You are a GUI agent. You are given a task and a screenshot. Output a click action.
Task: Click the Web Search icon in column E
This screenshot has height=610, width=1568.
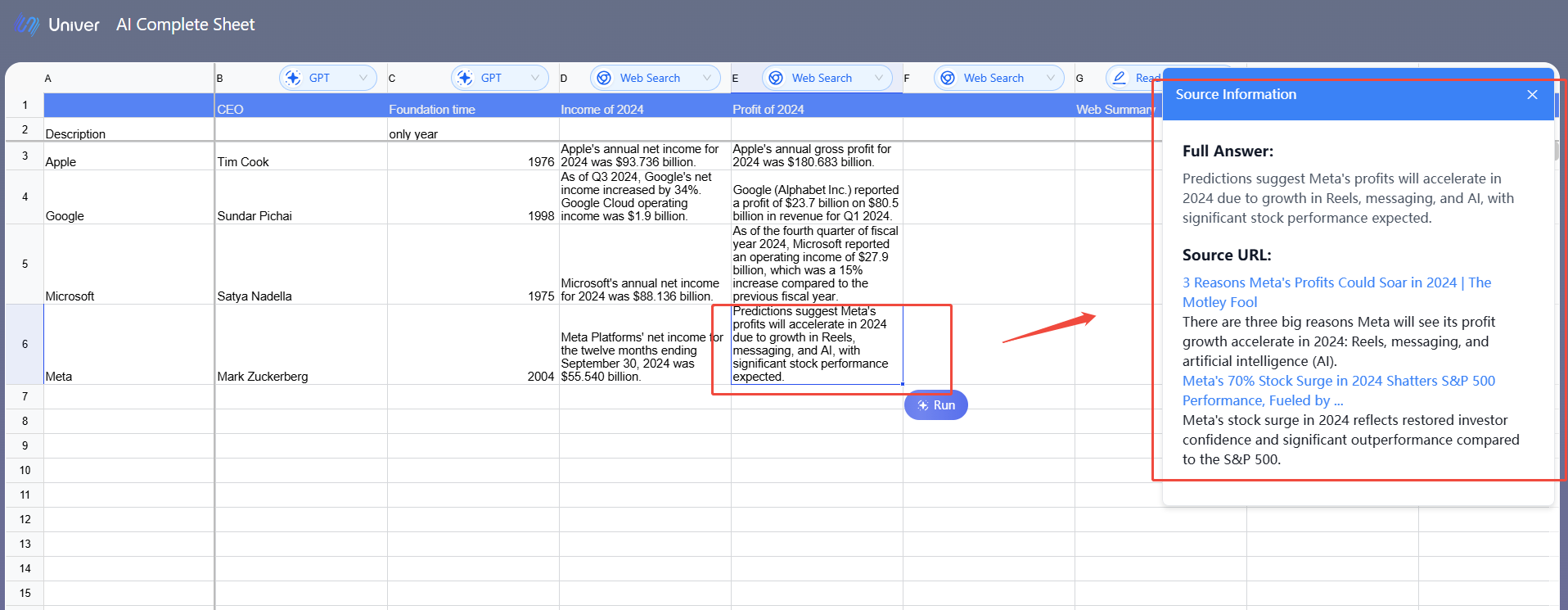click(x=776, y=78)
